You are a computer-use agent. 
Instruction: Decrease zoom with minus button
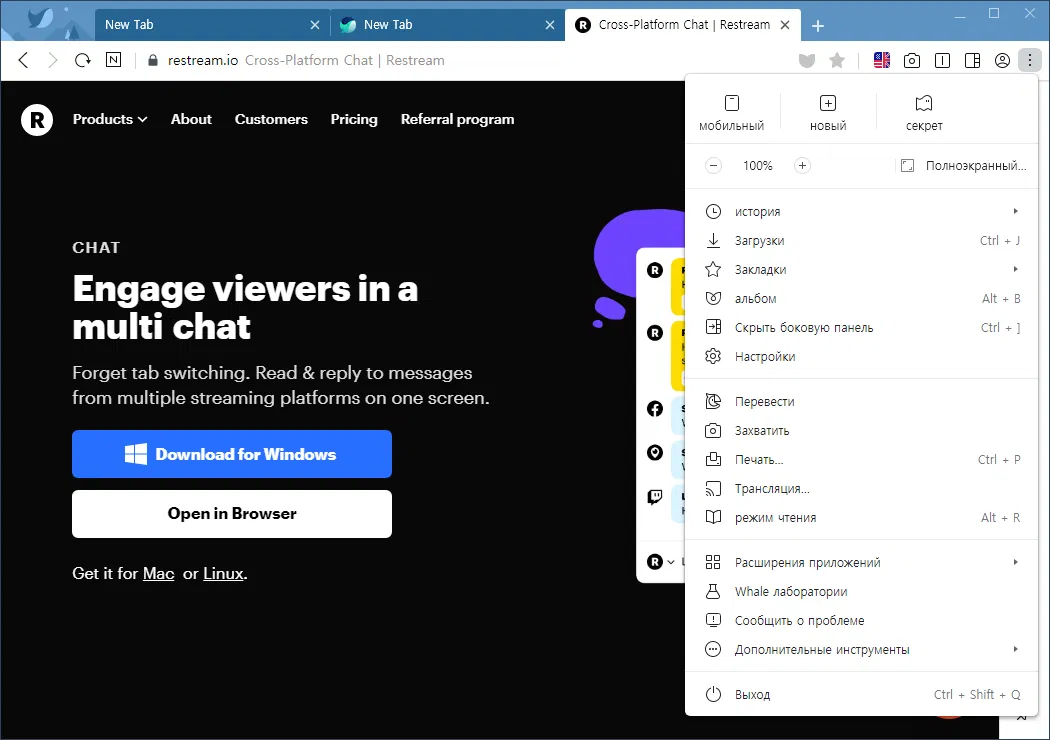coord(714,165)
